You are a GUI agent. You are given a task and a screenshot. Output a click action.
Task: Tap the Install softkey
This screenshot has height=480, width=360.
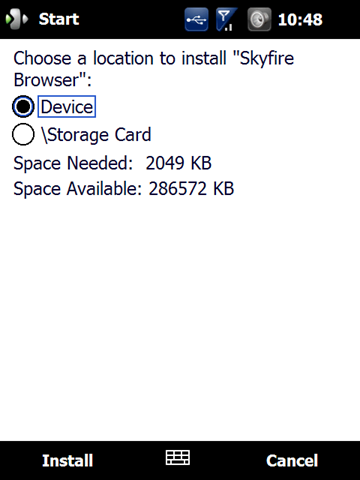tap(67, 460)
